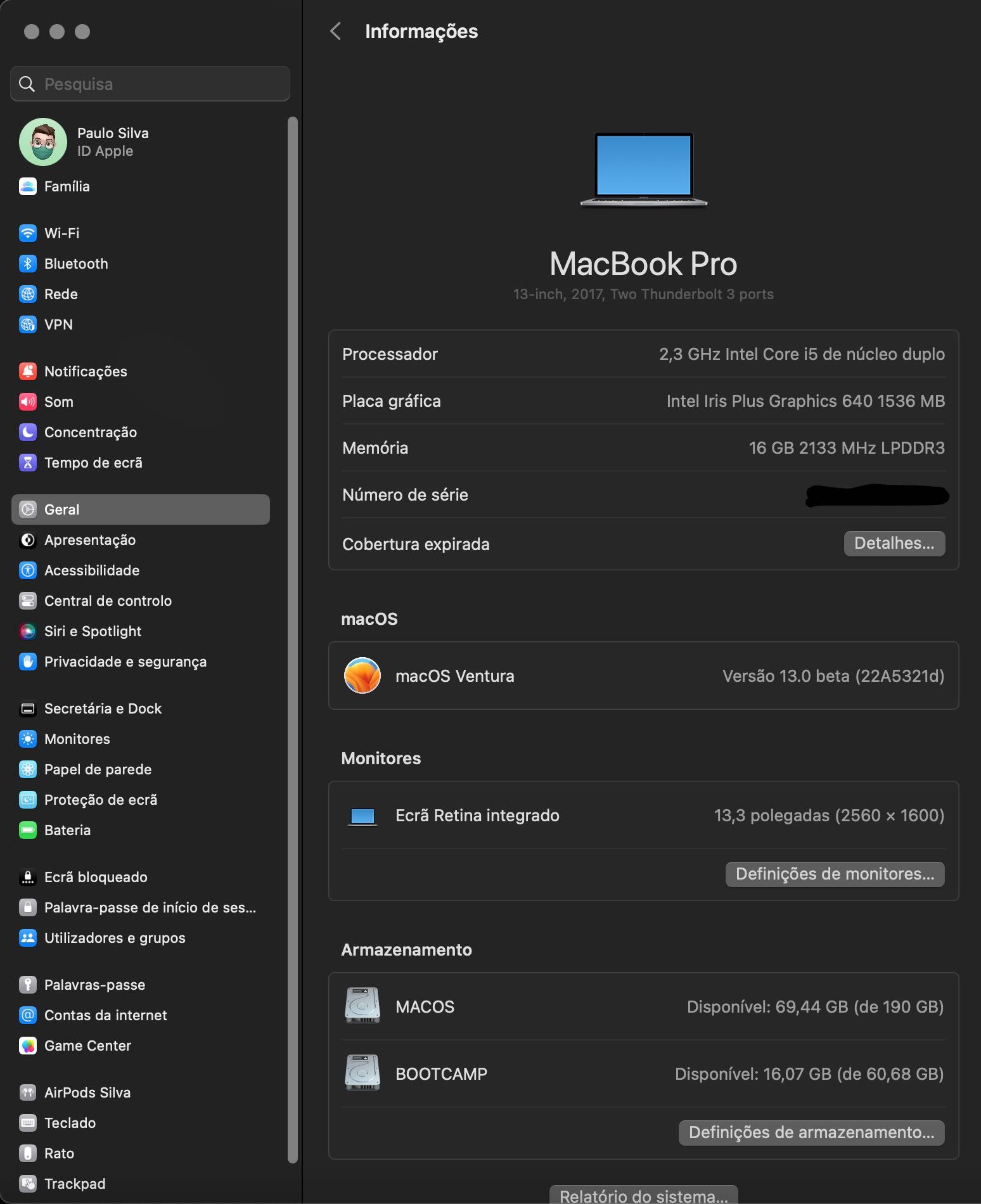The width and height of the screenshot is (981, 1204).
Task: Click Central de controlo icon
Action: pyautogui.click(x=28, y=601)
